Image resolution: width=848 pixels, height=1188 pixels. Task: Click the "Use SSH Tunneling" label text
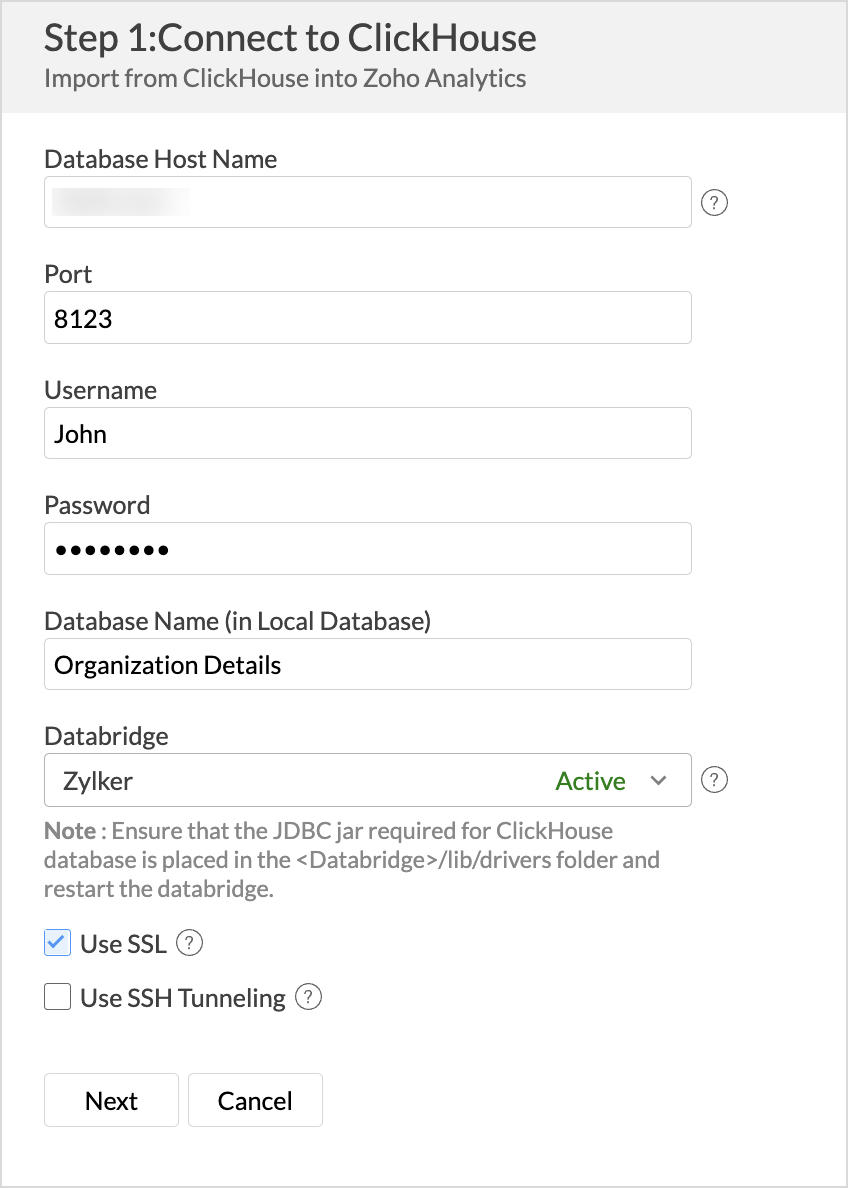[x=183, y=997]
